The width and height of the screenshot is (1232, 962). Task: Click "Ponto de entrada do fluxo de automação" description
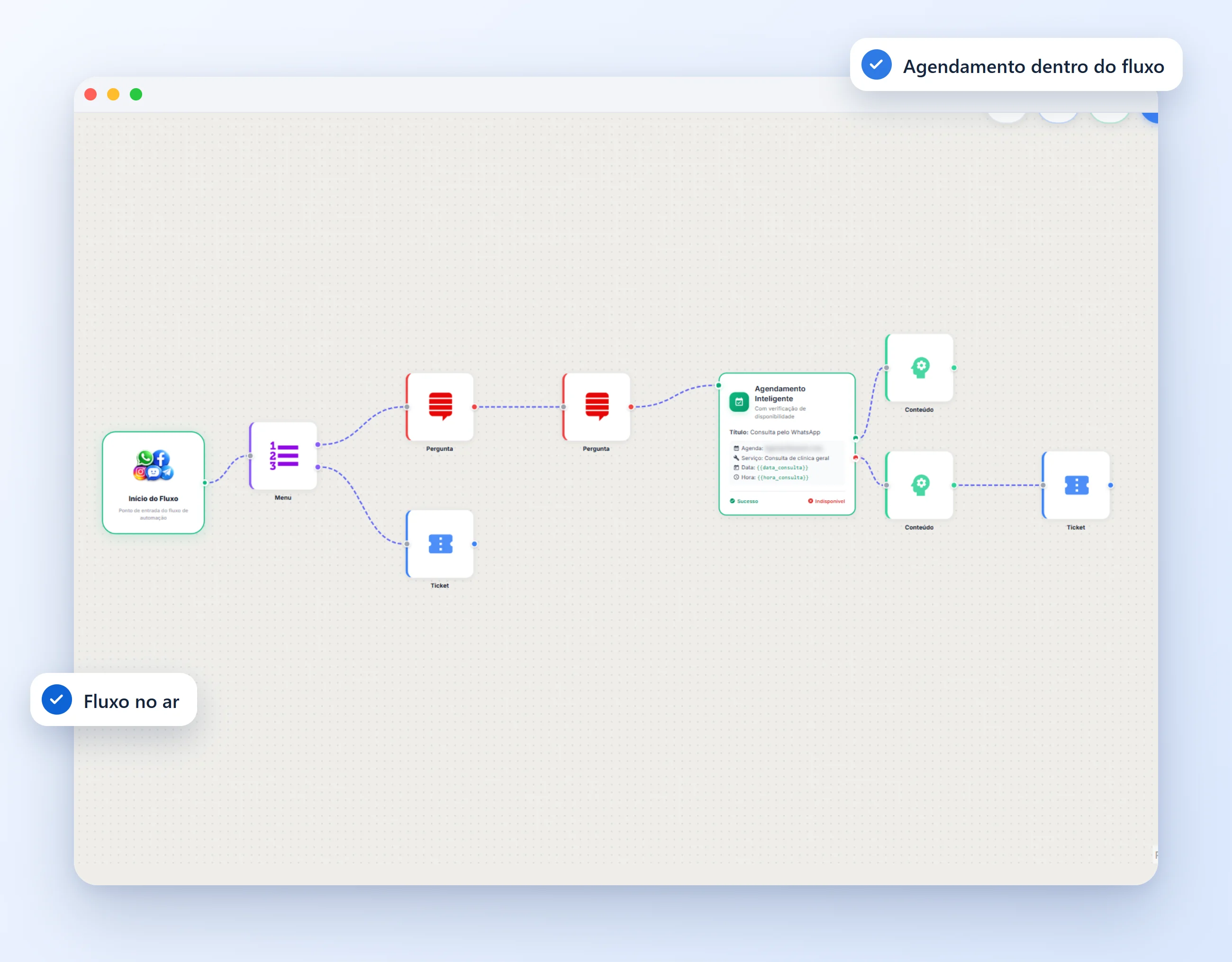[154, 514]
